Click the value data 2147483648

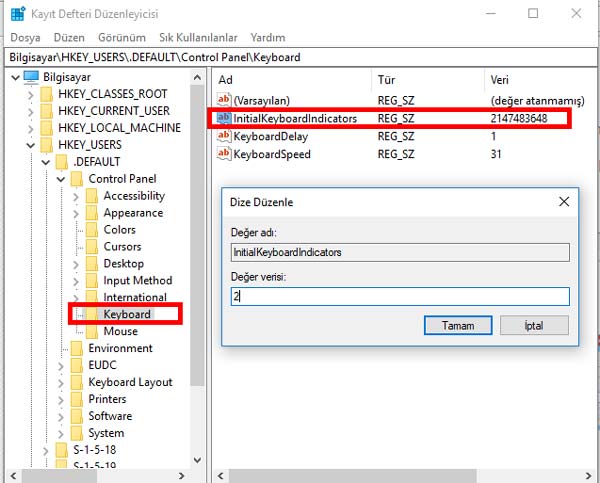click(519, 118)
